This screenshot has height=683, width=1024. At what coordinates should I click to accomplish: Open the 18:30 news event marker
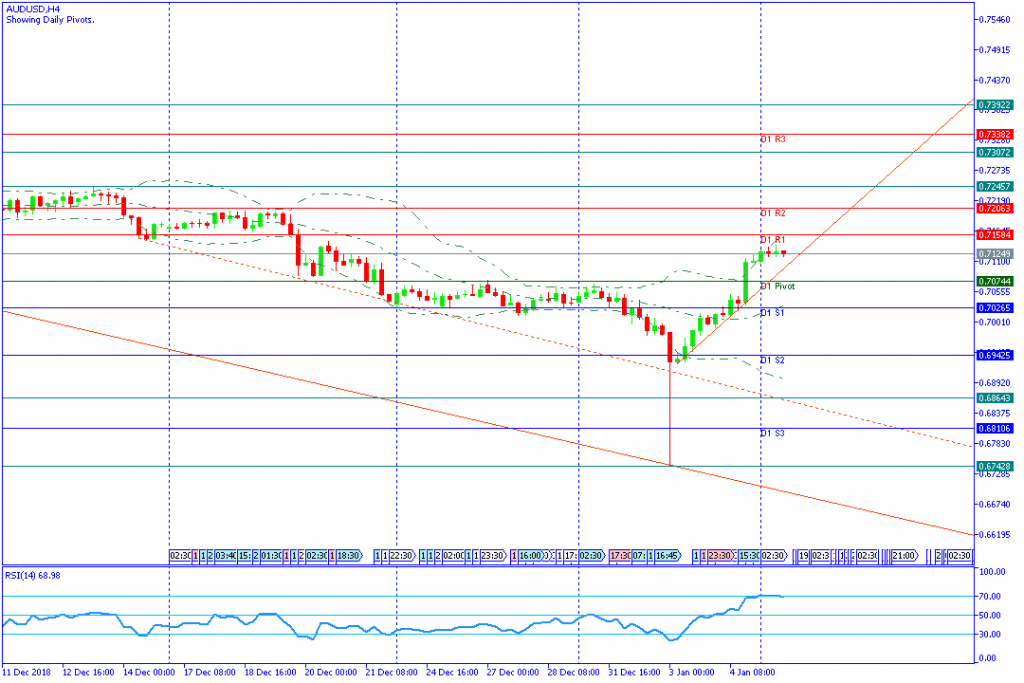click(349, 556)
